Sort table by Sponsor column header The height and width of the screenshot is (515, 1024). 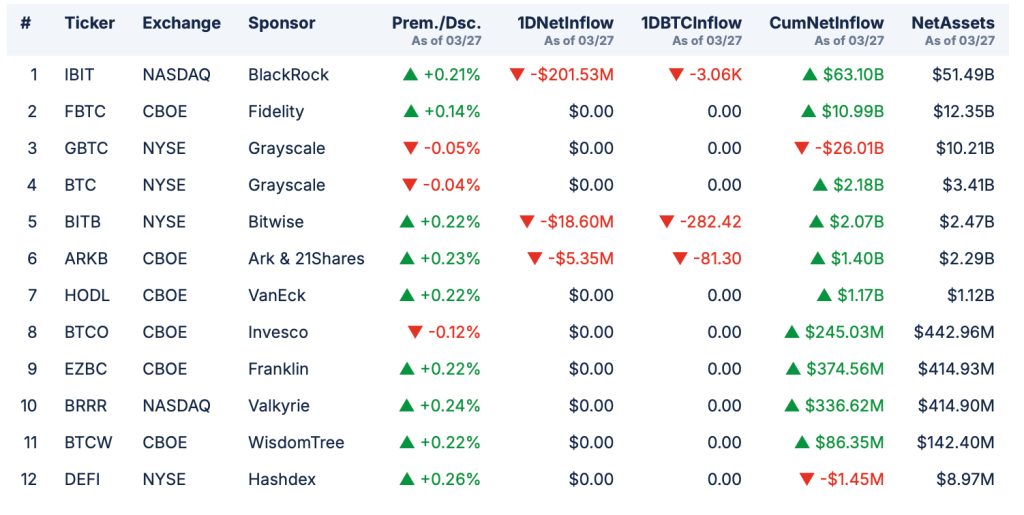(x=281, y=23)
